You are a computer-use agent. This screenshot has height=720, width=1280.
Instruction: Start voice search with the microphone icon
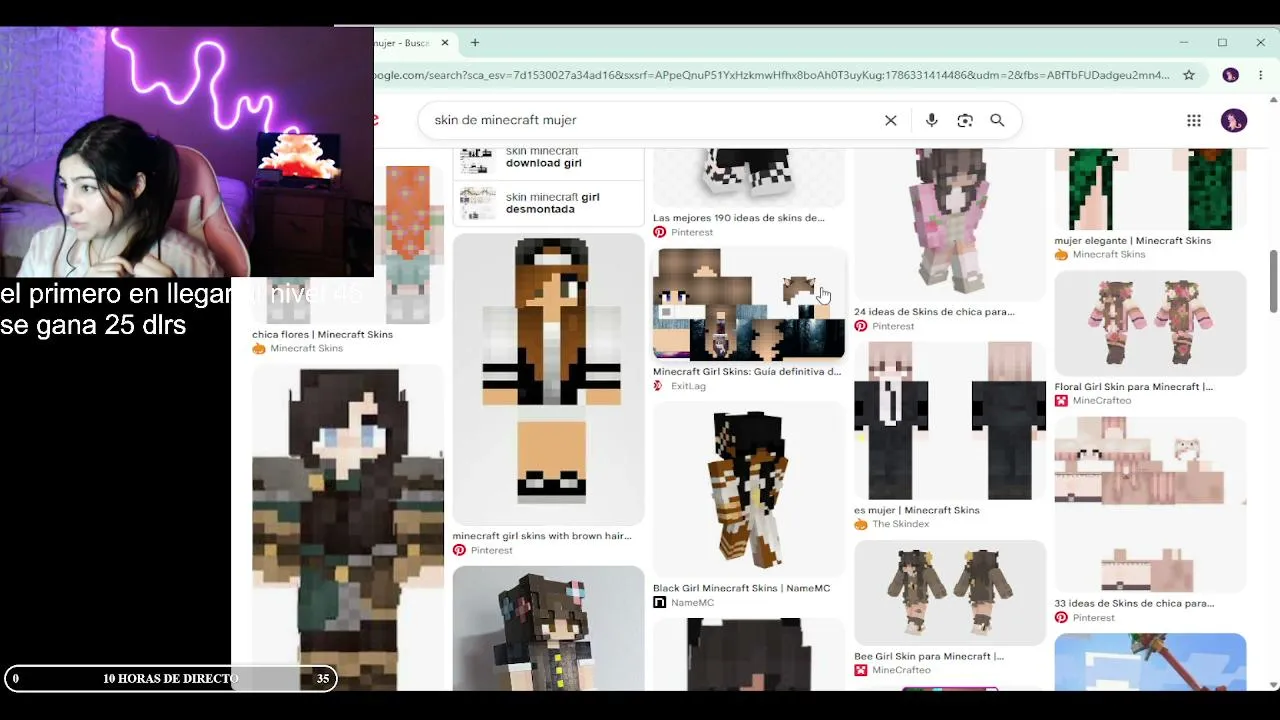coord(931,120)
